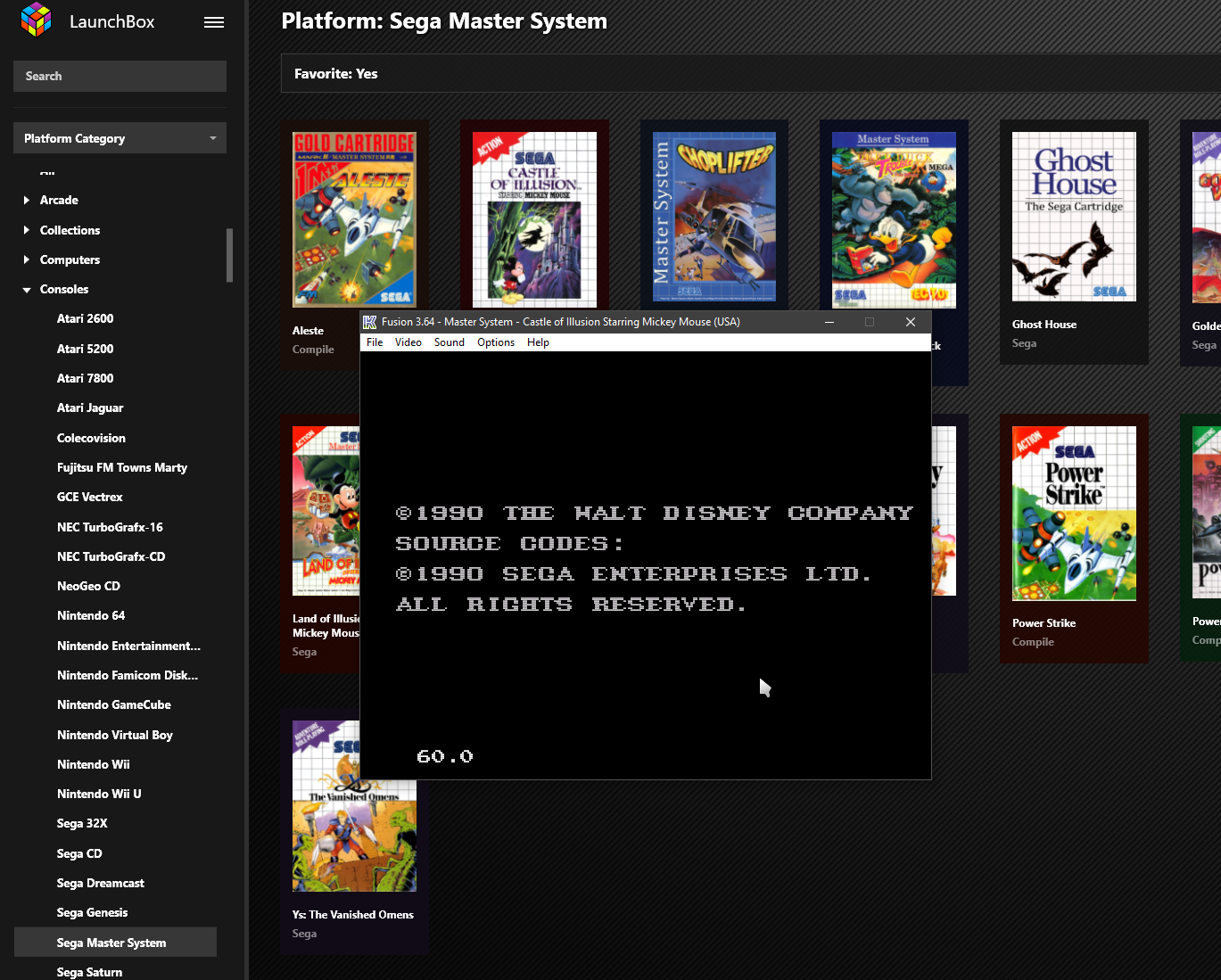Open the Help menu in Fusion
Screen dimensions: 1221x980
(538, 342)
